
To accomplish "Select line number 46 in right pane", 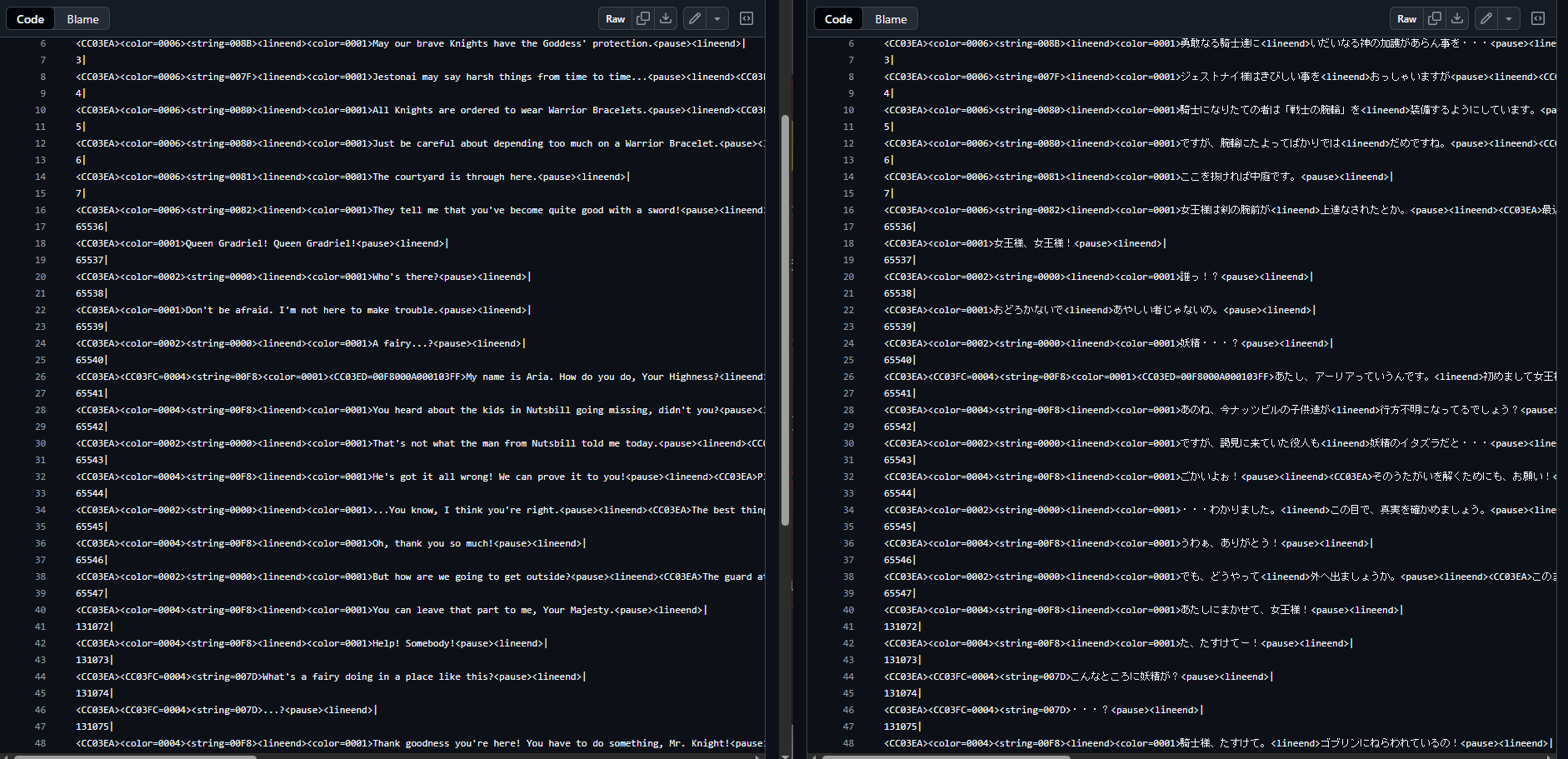I will [849, 710].
